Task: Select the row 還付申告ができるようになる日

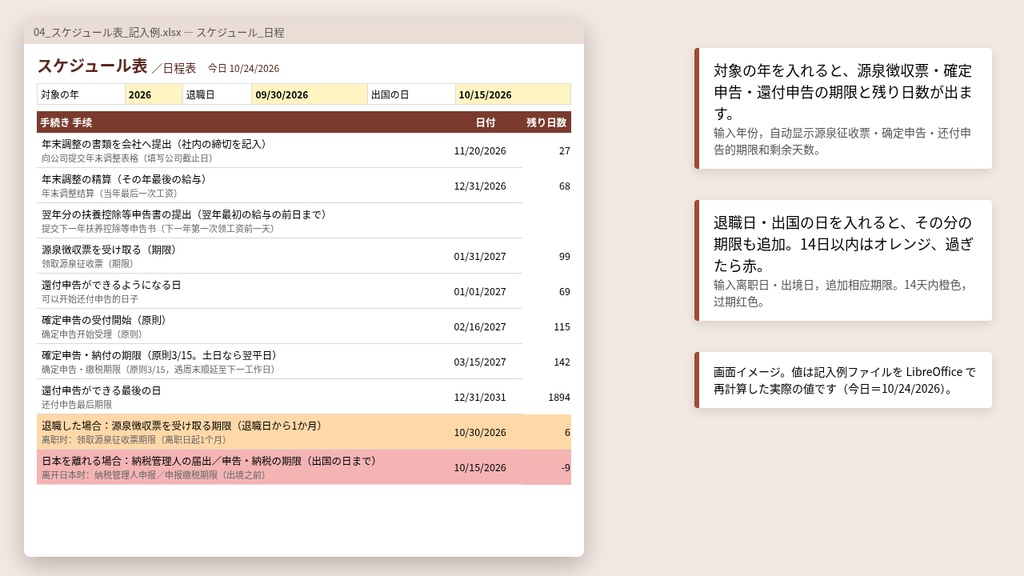Action: point(304,291)
